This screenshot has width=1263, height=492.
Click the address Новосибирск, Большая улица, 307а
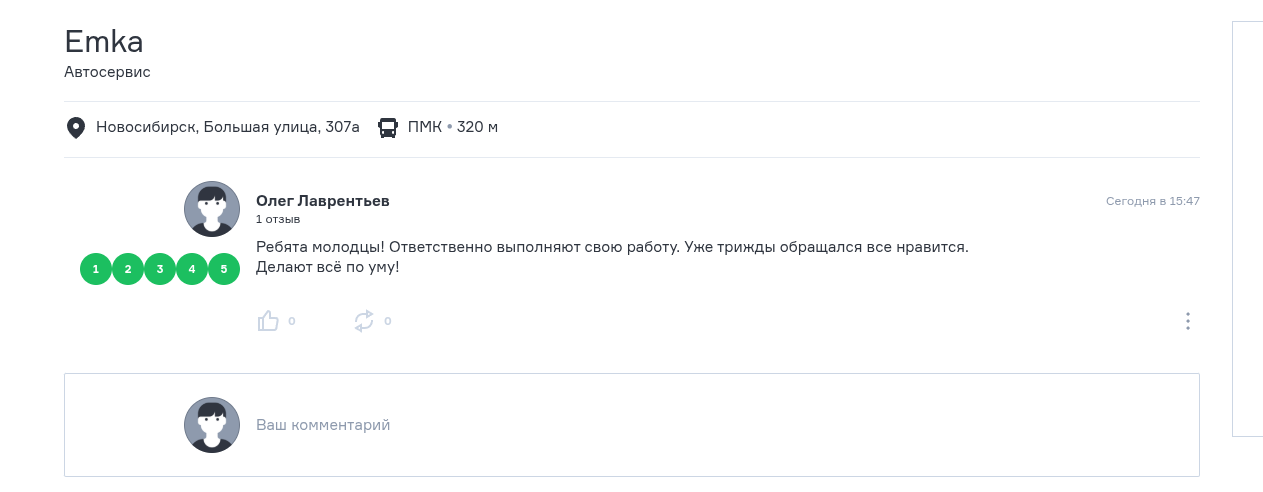(x=227, y=127)
